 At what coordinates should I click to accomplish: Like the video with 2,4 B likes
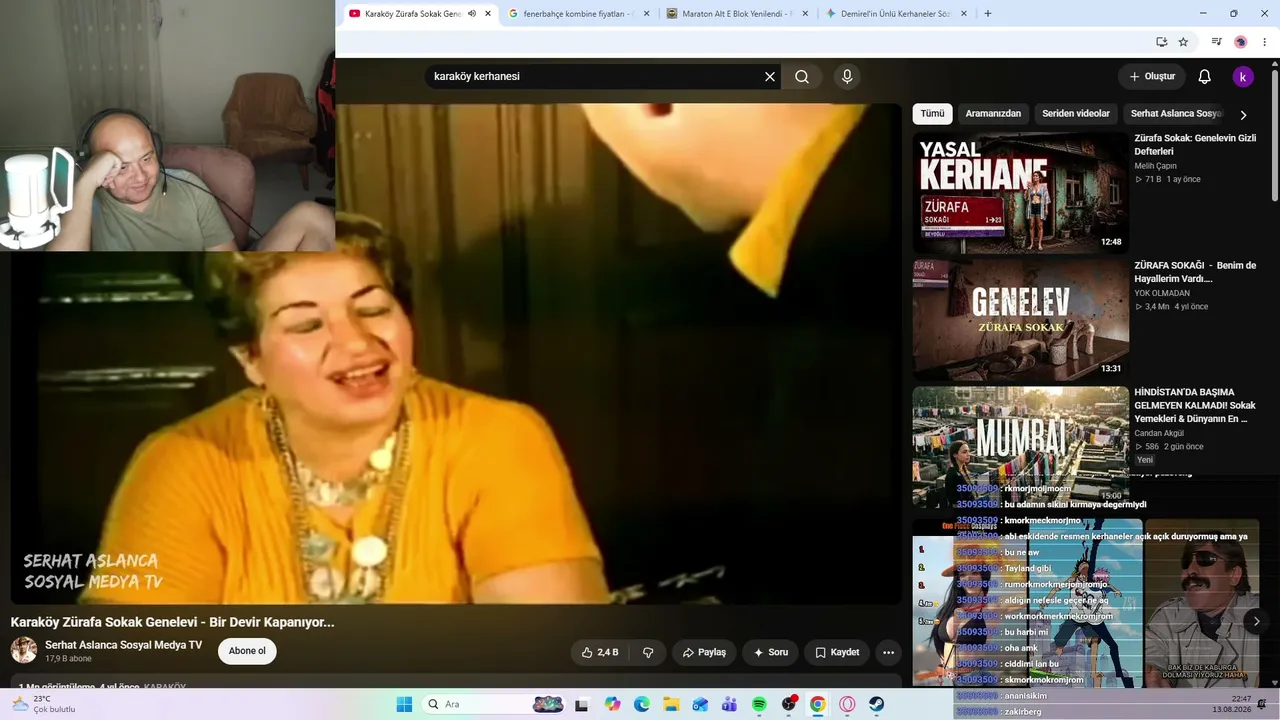click(600, 652)
